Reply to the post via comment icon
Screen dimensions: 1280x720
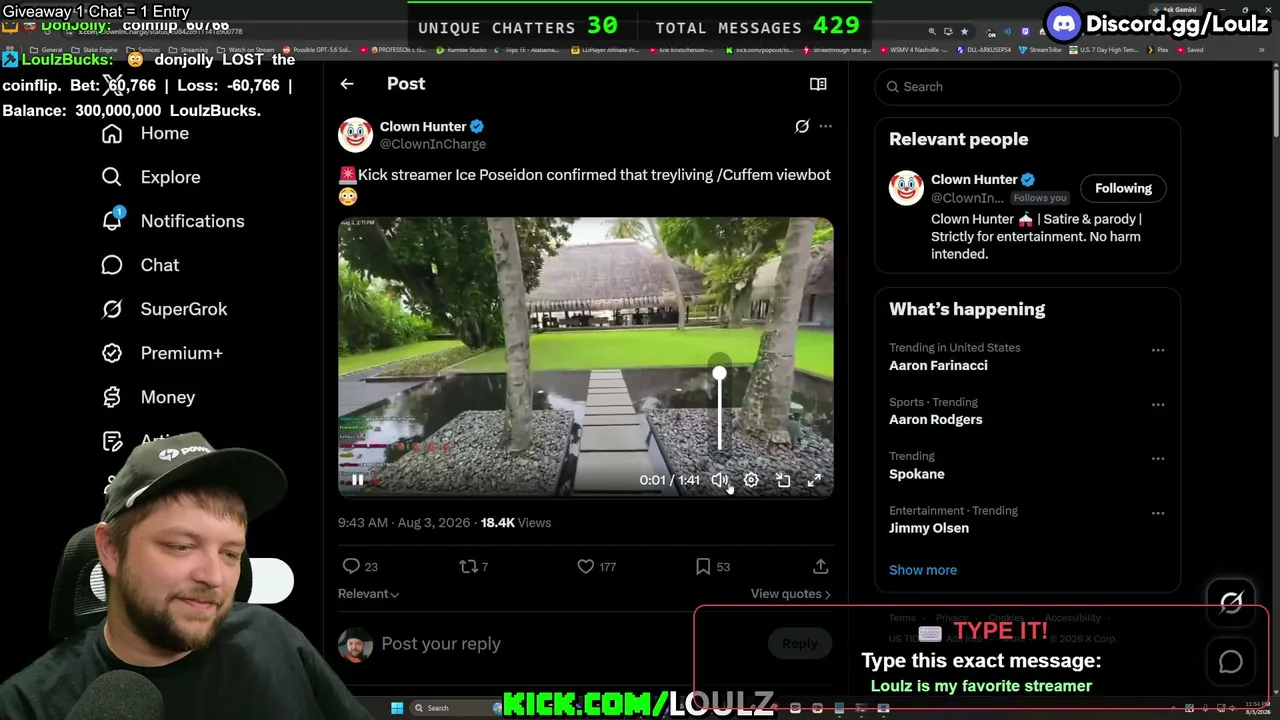point(351,566)
